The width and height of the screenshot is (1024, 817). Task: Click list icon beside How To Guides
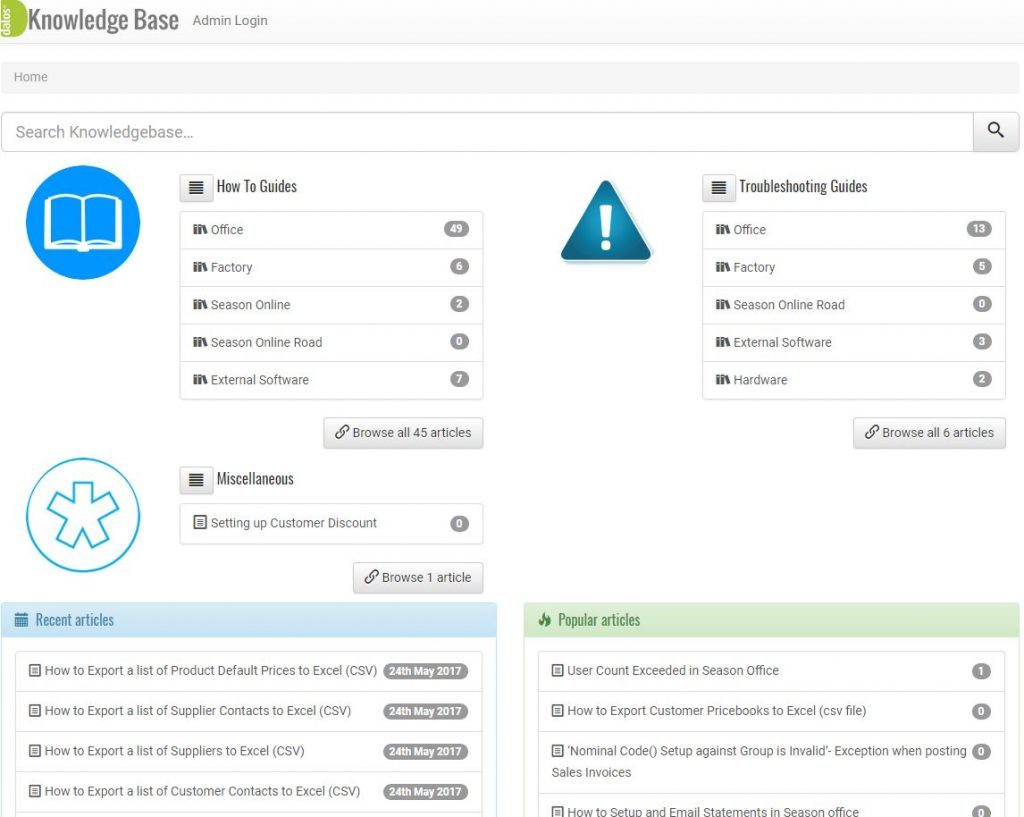tap(196, 187)
